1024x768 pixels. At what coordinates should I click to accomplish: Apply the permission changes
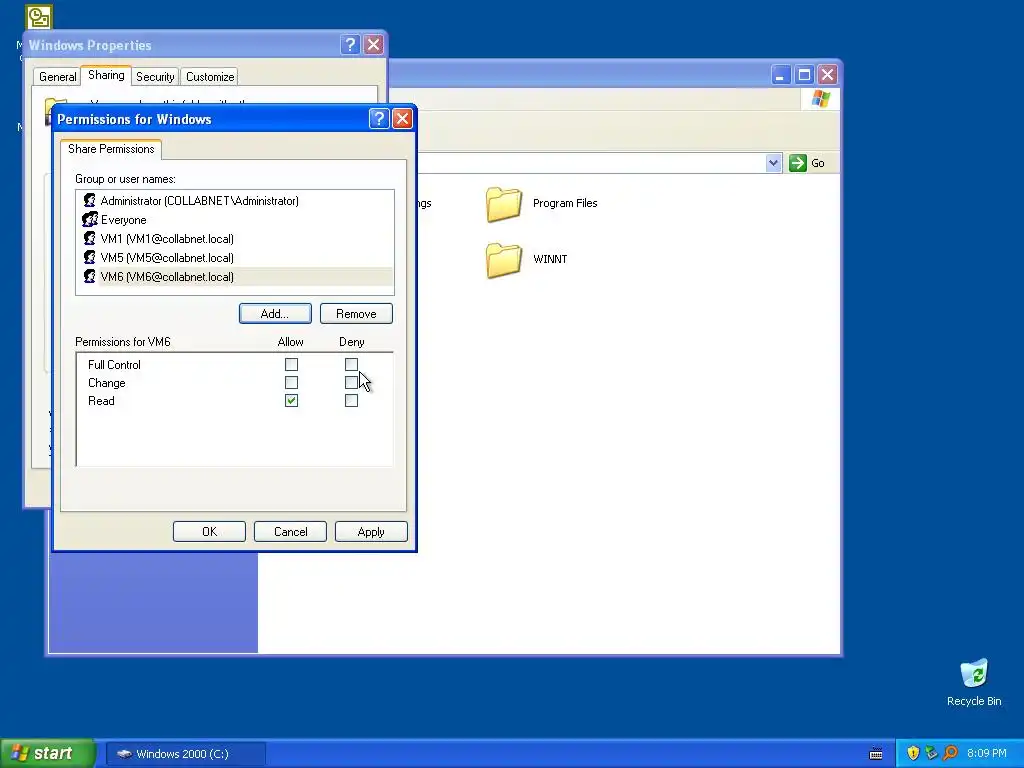[x=371, y=532]
